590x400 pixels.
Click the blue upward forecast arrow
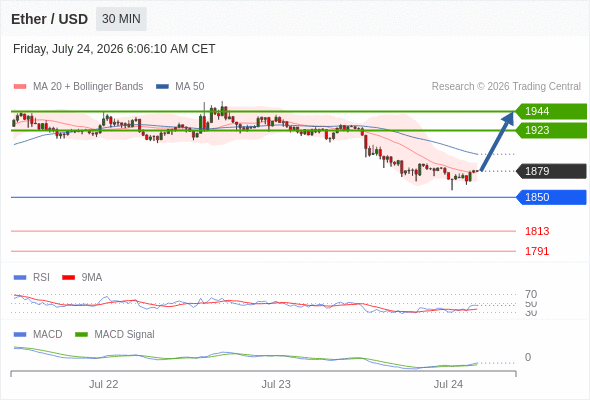click(497, 141)
